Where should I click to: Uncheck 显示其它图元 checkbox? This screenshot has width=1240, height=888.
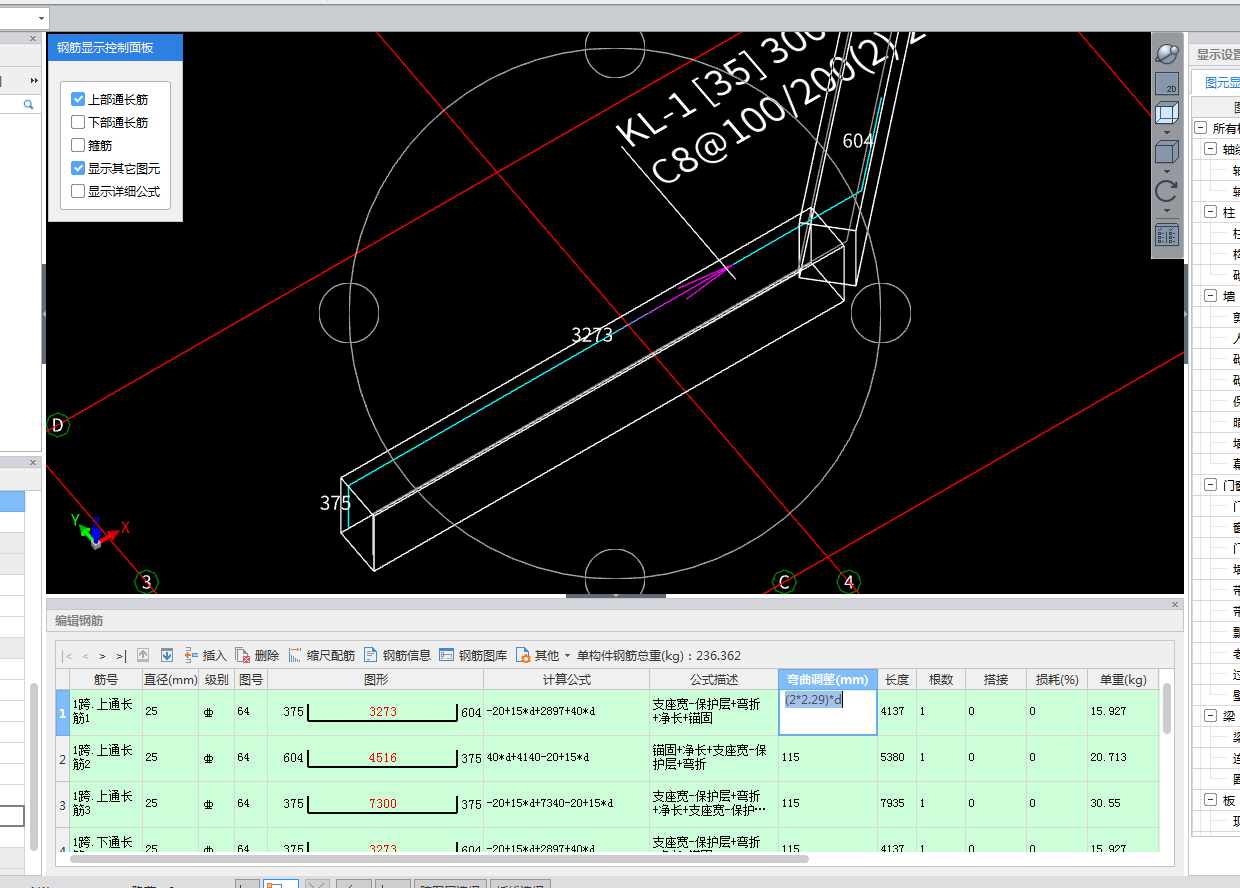point(78,169)
